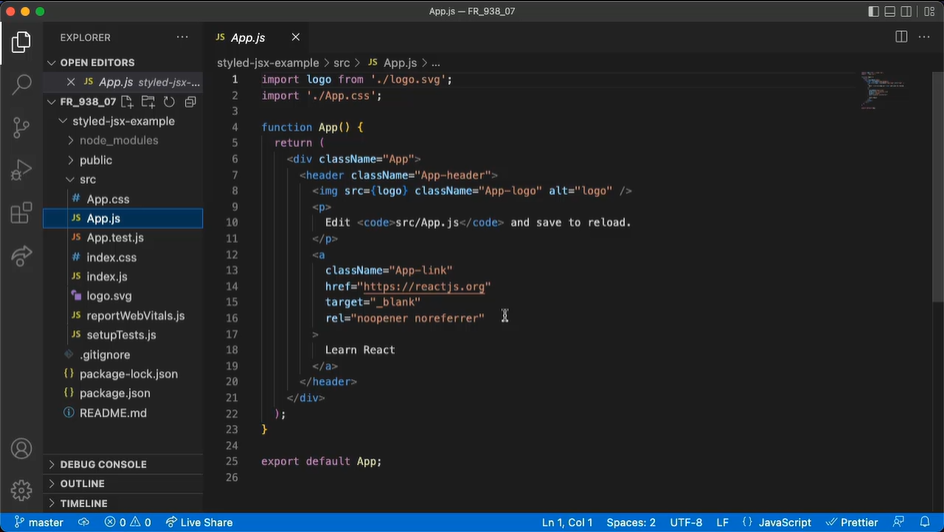944x532 pixels.
Task: Close the App.js editor tab
Action: click(x=296, y=37)
